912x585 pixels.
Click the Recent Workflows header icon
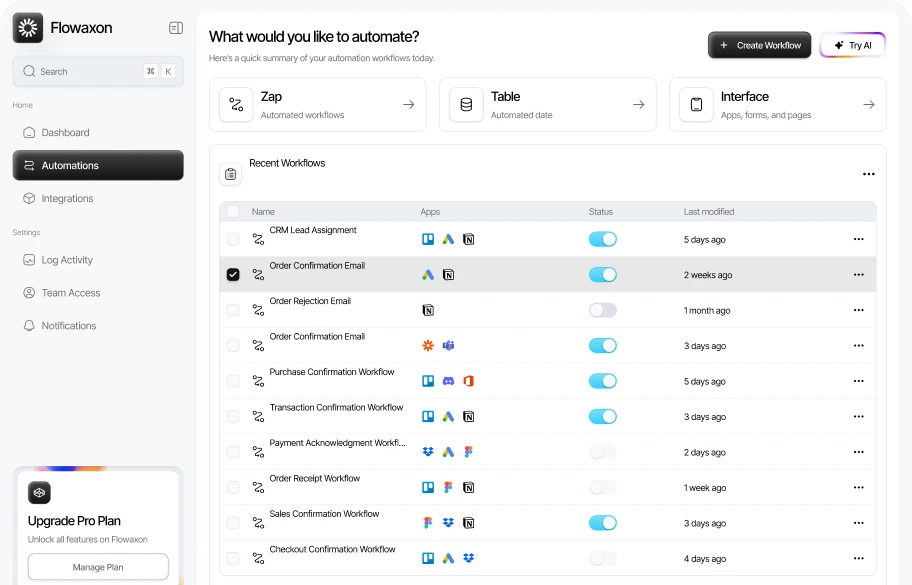231,173
